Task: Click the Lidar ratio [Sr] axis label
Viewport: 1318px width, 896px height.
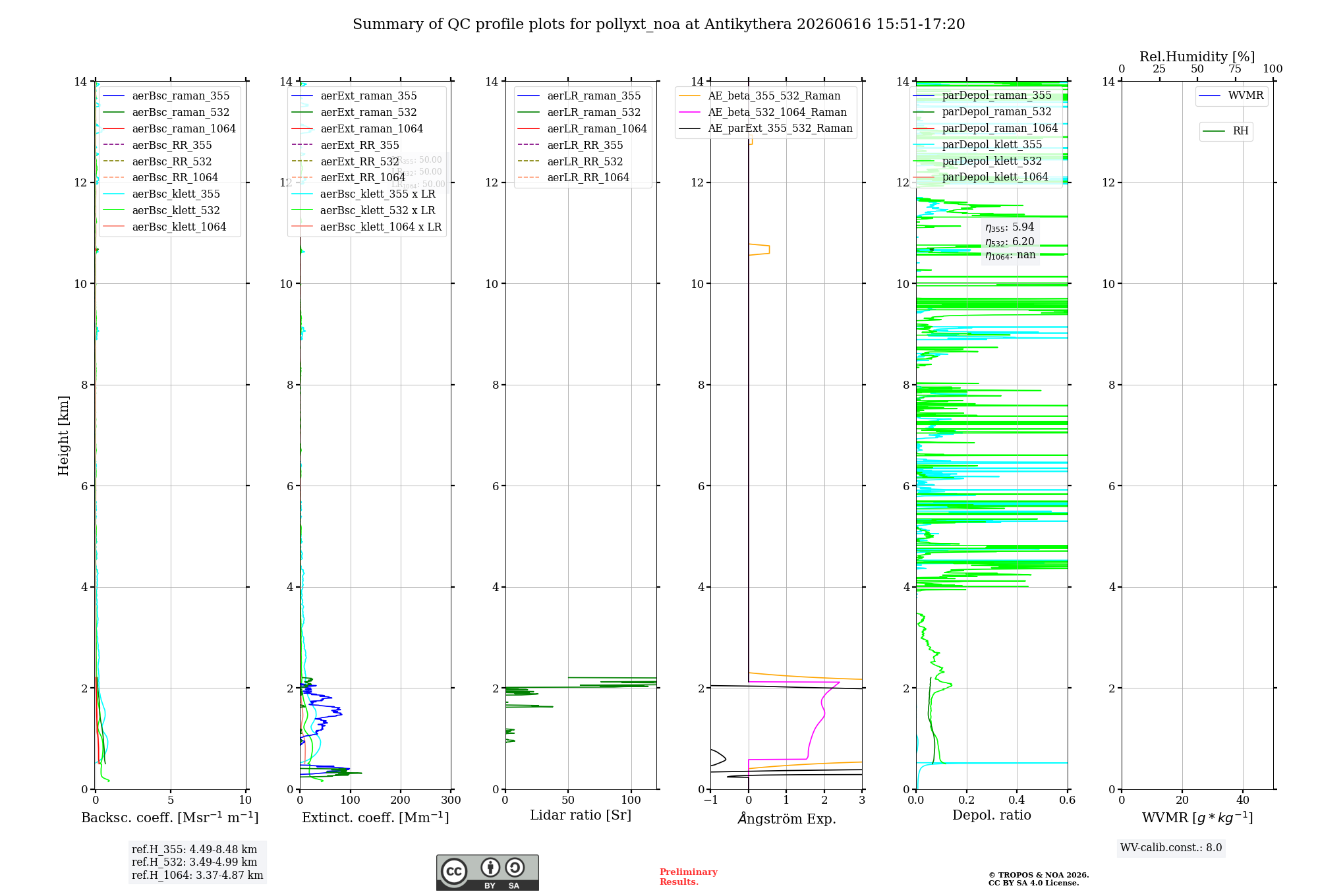Action: (581, 816)
